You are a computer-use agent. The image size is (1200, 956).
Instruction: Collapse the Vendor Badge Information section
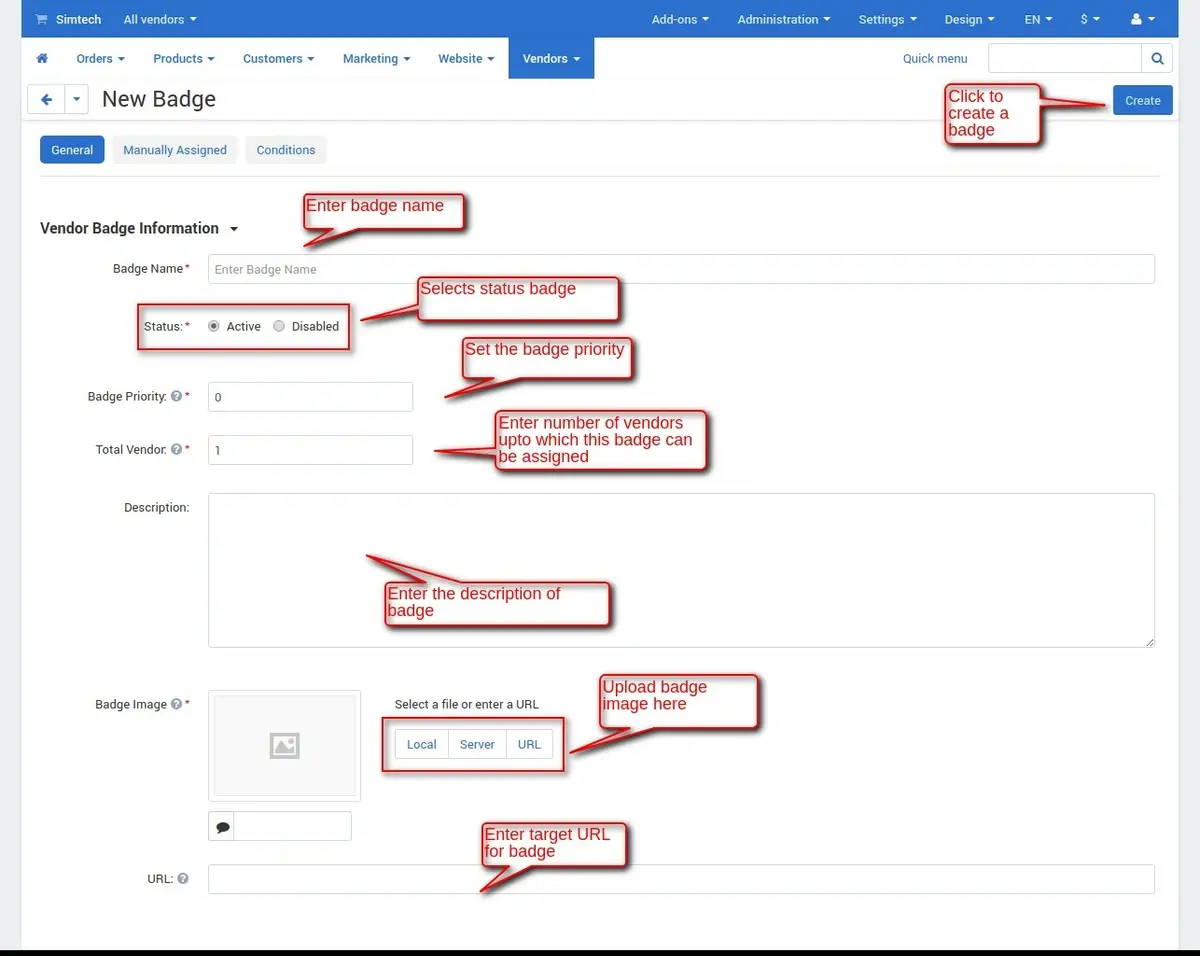(234, 229)
